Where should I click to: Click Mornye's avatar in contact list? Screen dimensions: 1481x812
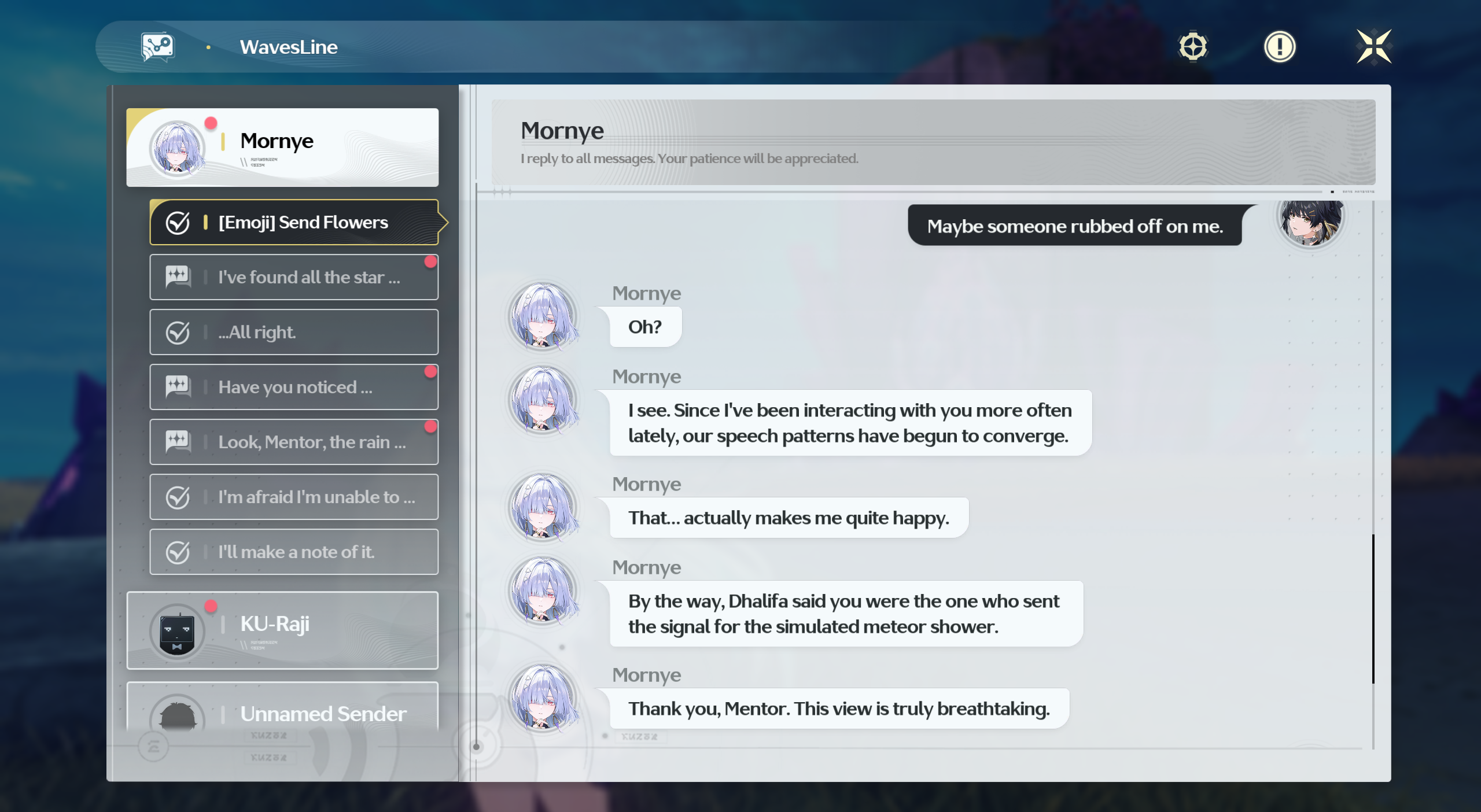click(176, 148)
